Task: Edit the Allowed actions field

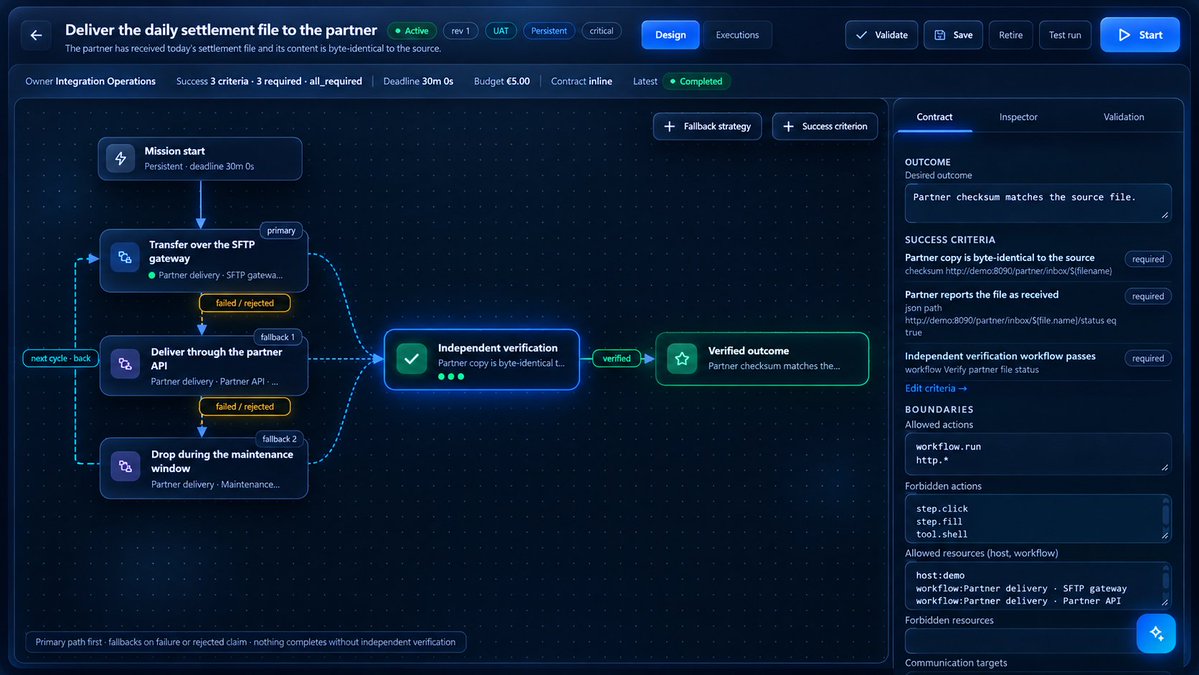Action: pos(1038,453)
